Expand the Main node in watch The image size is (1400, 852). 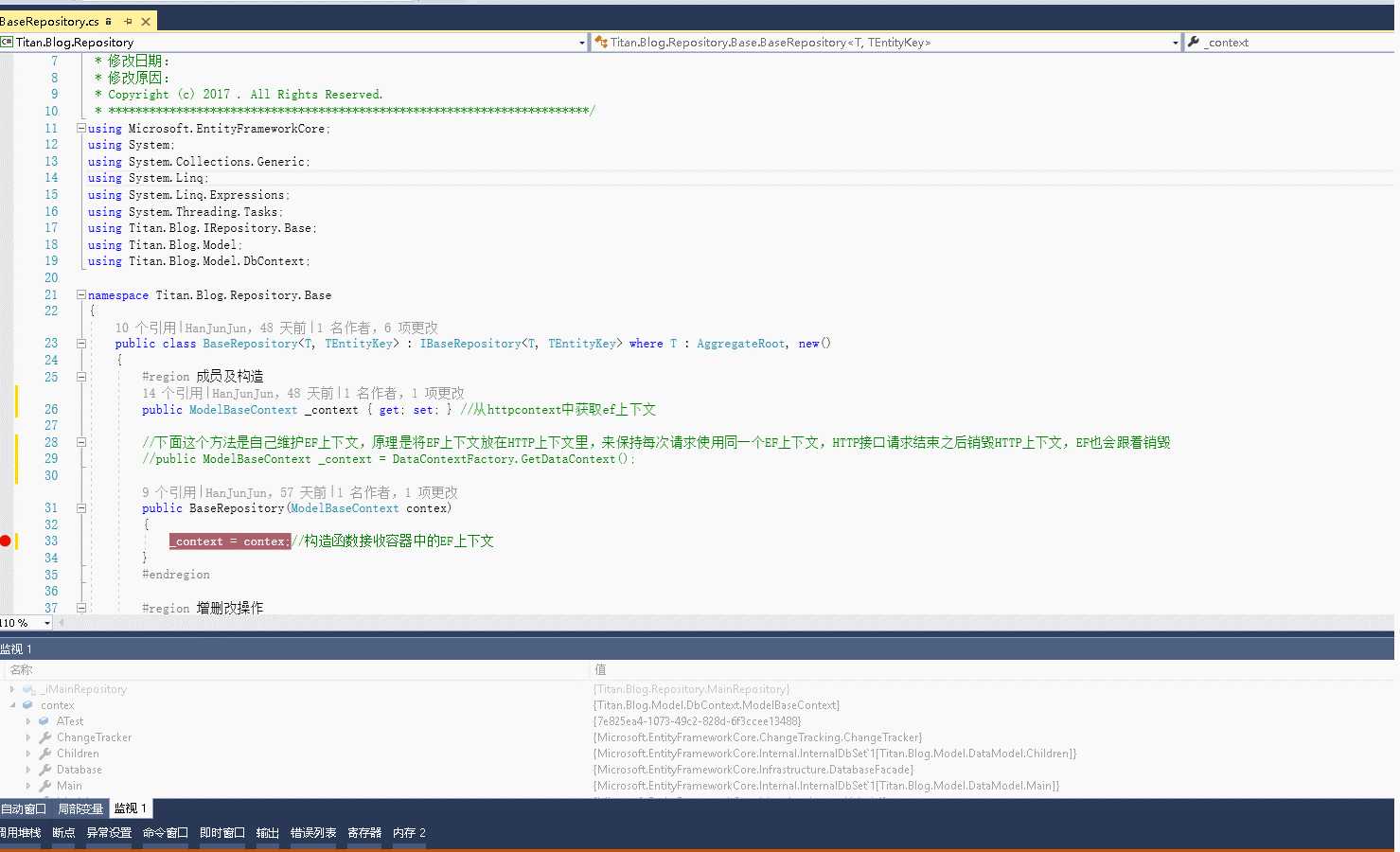click(28, 786)
